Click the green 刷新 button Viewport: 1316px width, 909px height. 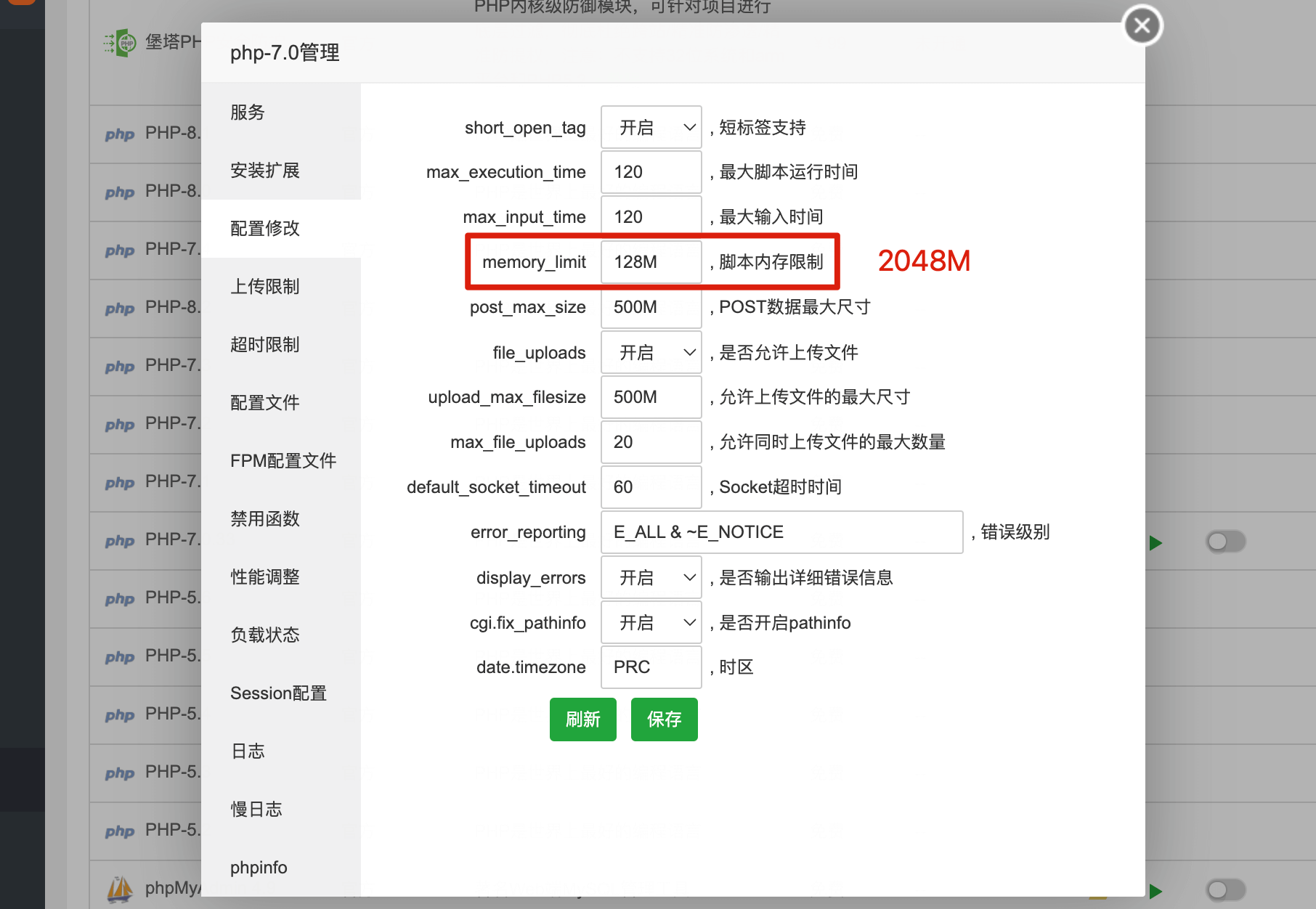click(x=583, y=720)
